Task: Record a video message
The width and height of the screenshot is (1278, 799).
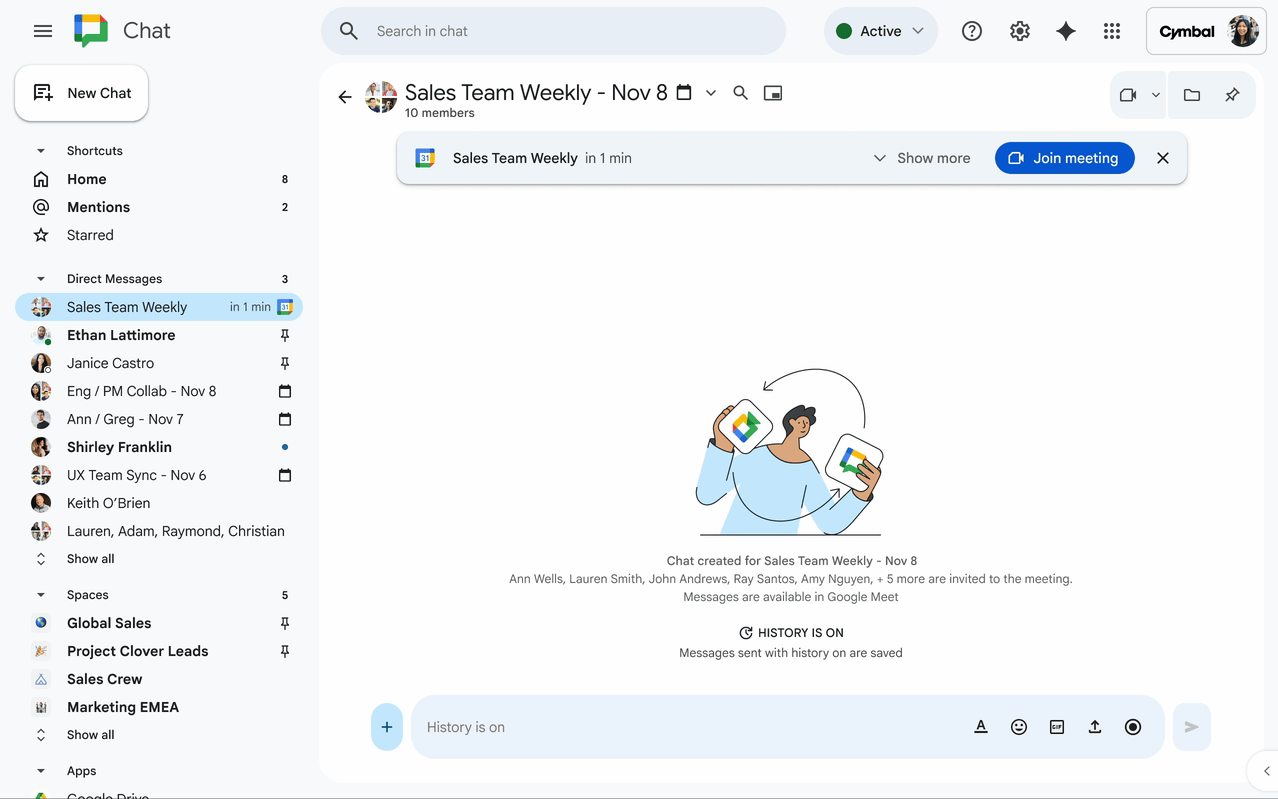Action: click(1133, 727)
